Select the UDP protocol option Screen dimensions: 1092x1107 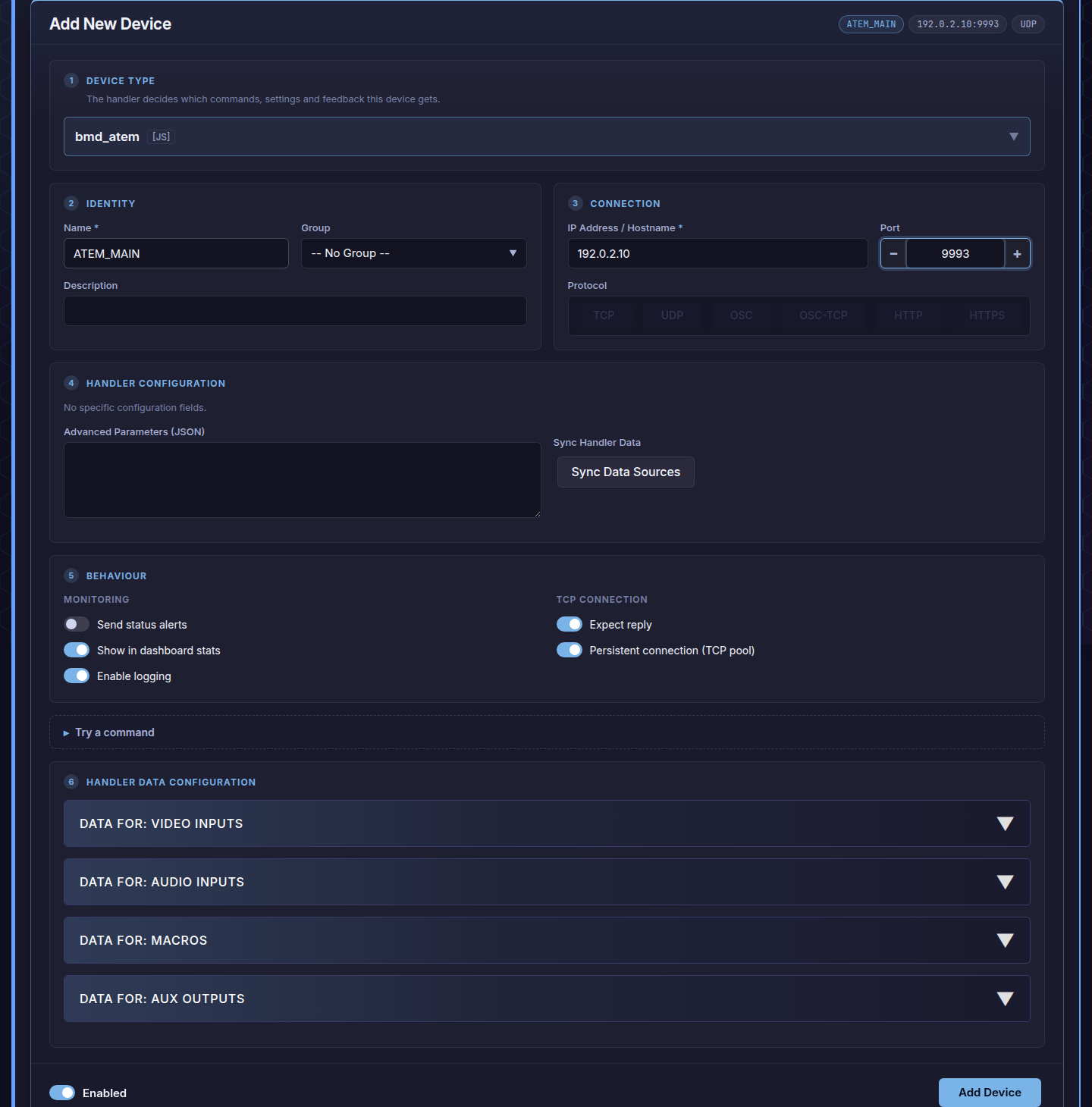click(x=672, y=315)
